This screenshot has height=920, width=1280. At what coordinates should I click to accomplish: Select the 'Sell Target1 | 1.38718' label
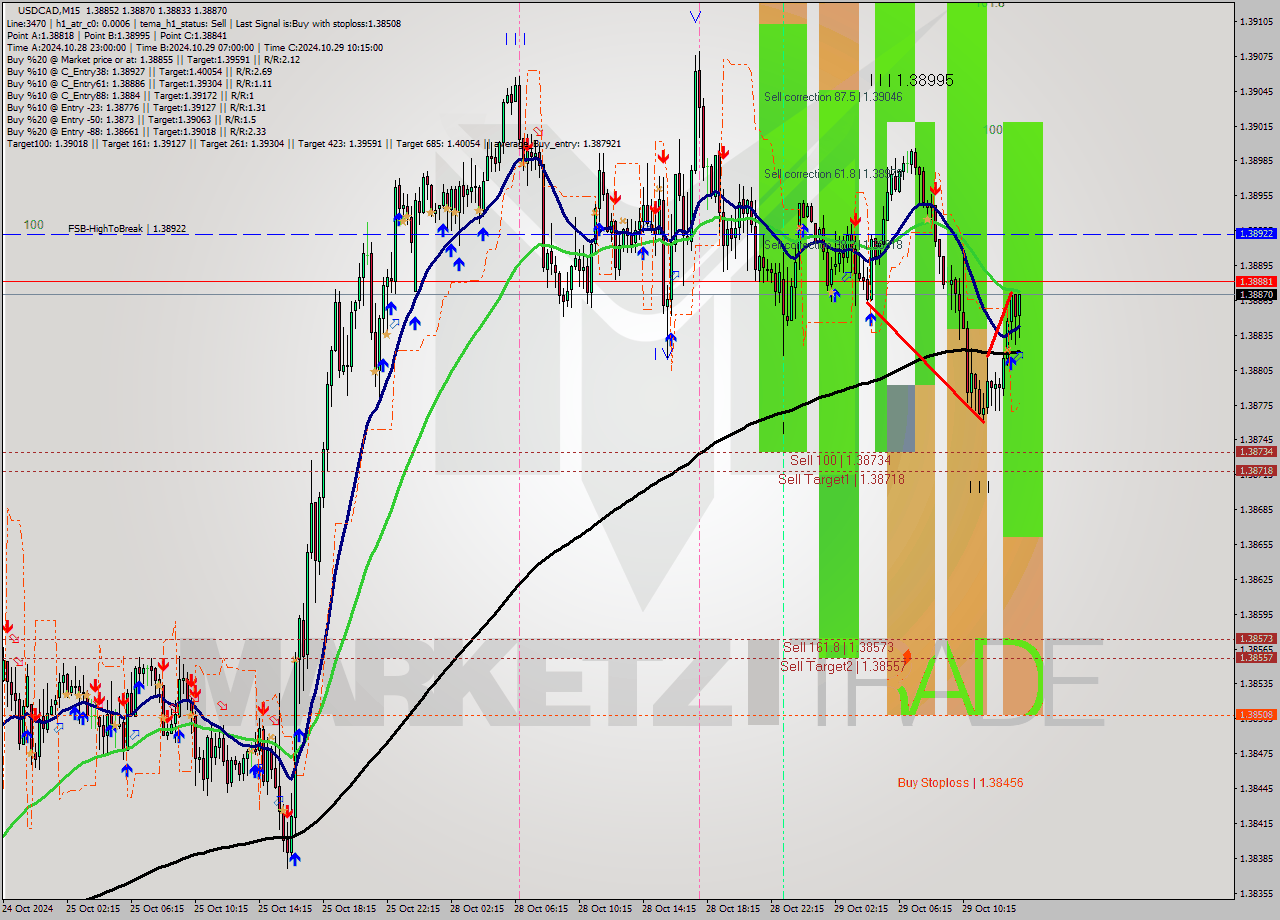(x=841, y=479)
